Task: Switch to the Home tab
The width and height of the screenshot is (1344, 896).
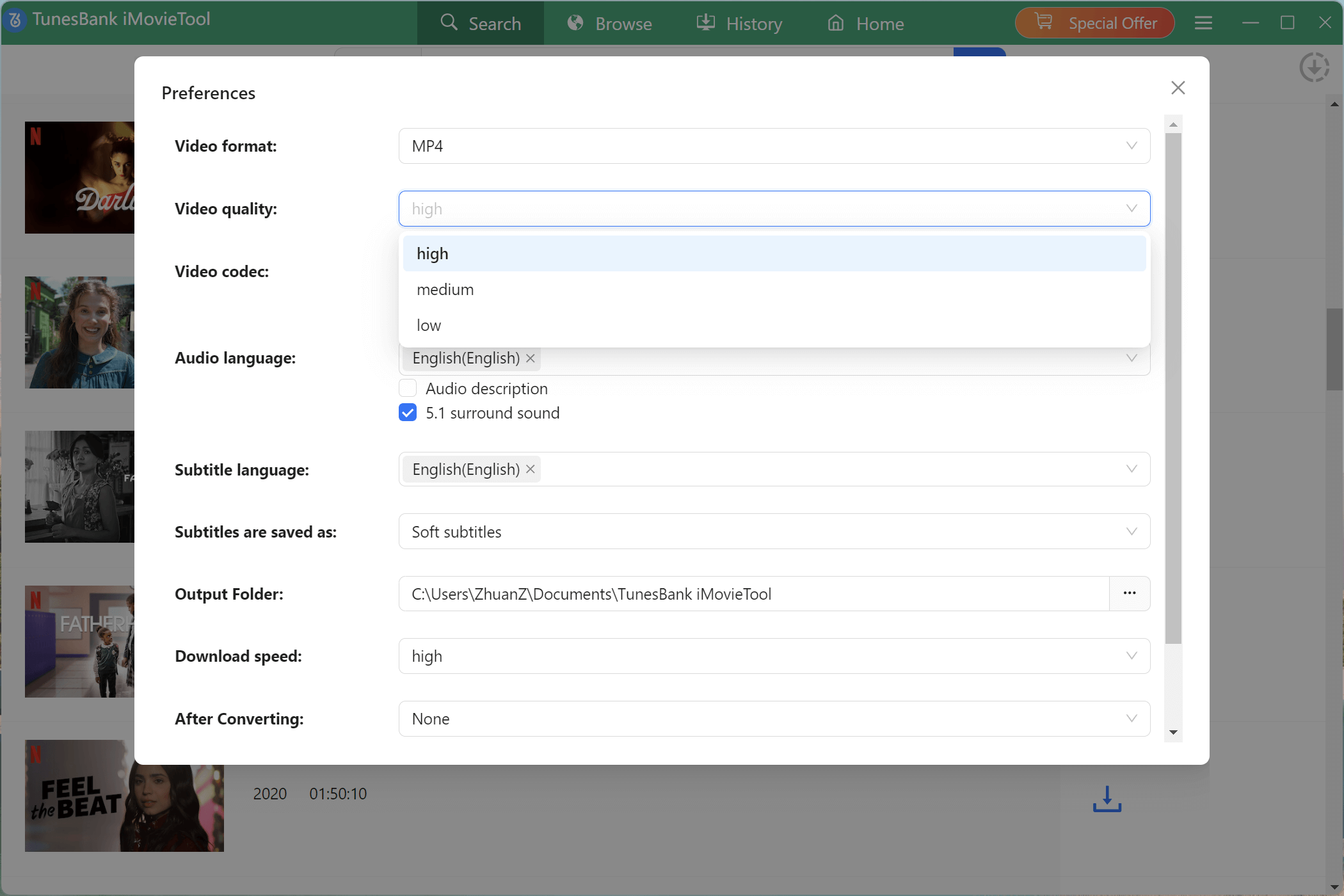Action: click(x=865, y=23)
